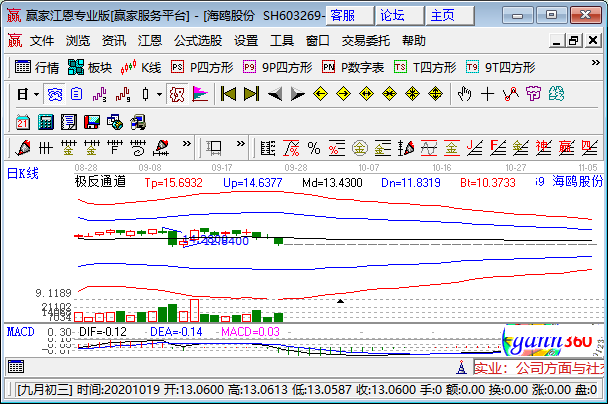Open the 板块 sector view
The width and height of the screenshot is (608, 404).
pos(90,67)
